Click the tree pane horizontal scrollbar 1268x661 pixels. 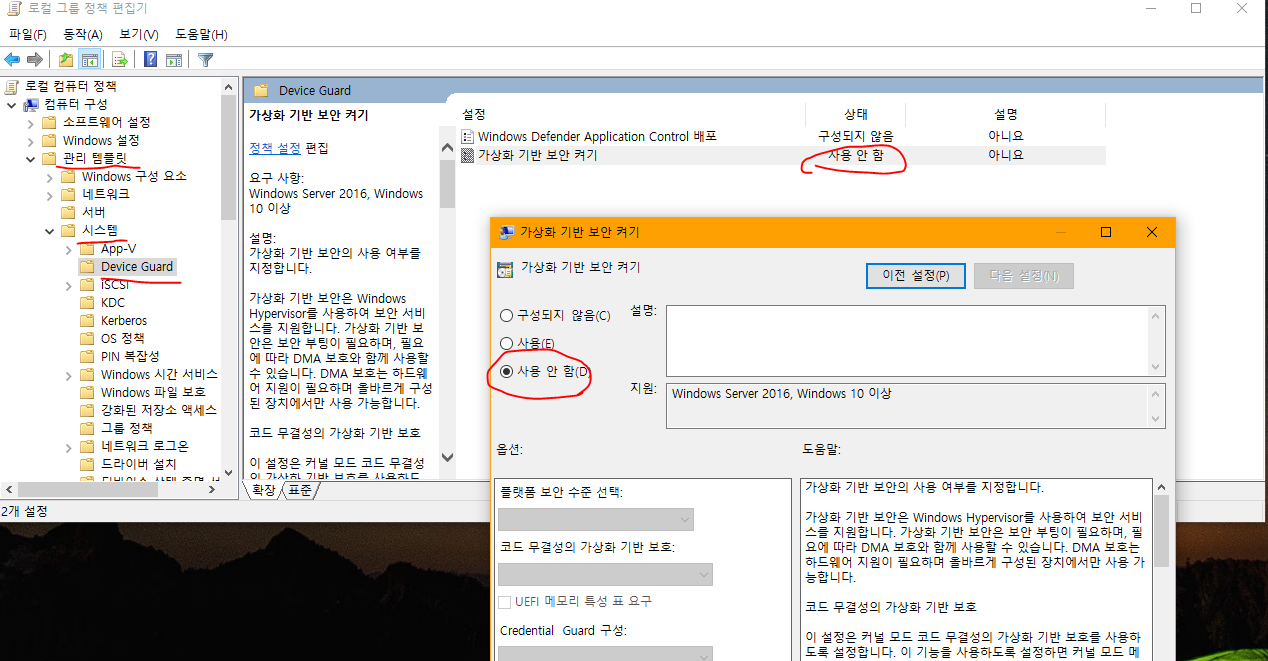110,489
